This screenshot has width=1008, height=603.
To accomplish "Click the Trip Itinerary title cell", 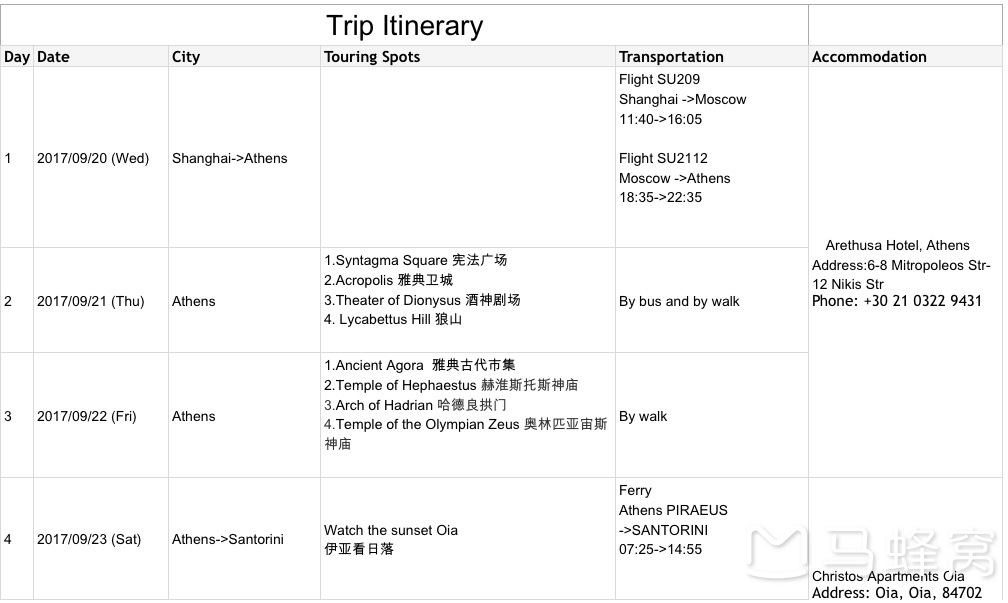I will [404, 26].
